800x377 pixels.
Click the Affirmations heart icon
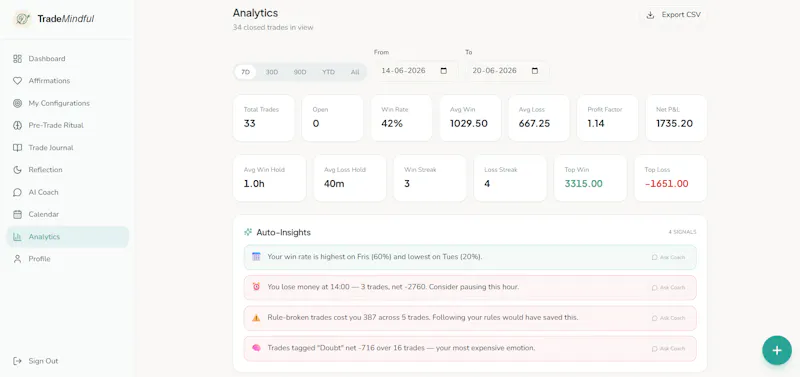(x=17, y=81)
